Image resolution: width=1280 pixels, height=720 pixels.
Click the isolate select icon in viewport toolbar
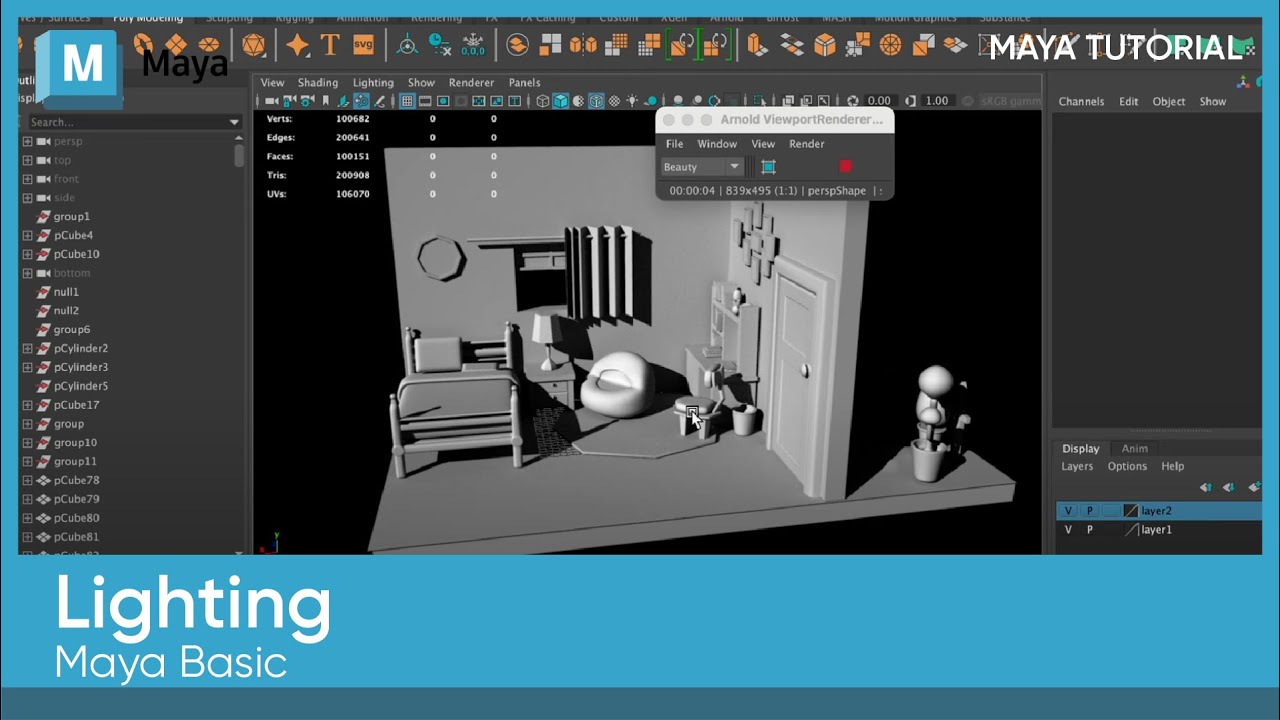pos(759,101)
